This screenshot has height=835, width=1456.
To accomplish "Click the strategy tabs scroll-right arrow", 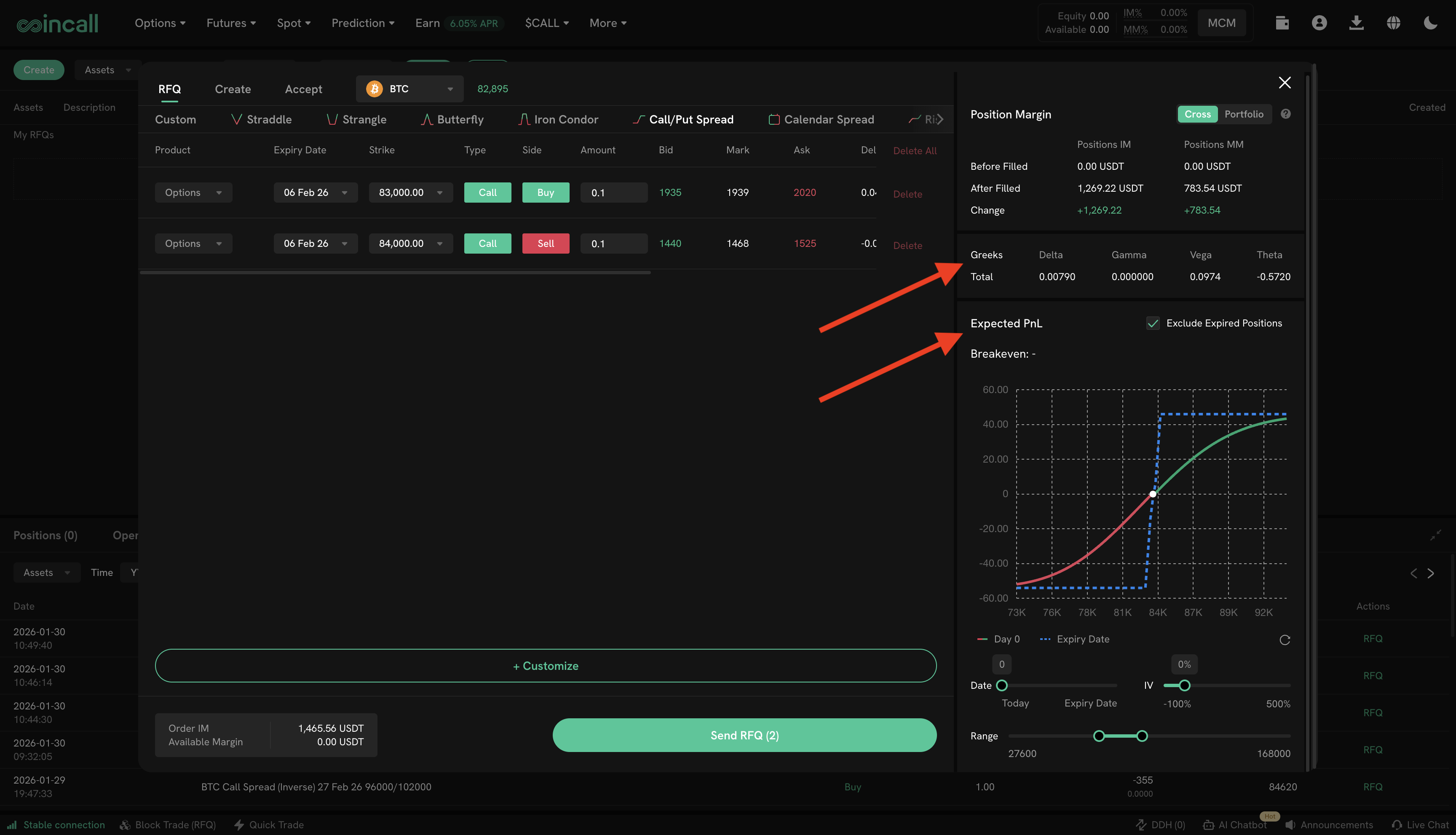I will 939,119.
